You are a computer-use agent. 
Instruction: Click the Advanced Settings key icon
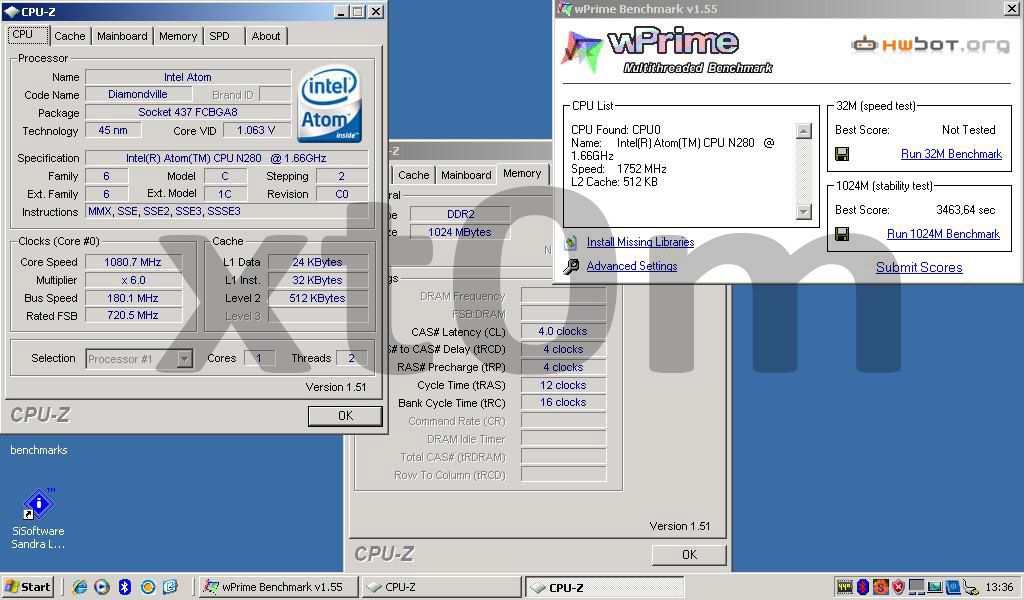pyautogui.click(x=571, y=266)
